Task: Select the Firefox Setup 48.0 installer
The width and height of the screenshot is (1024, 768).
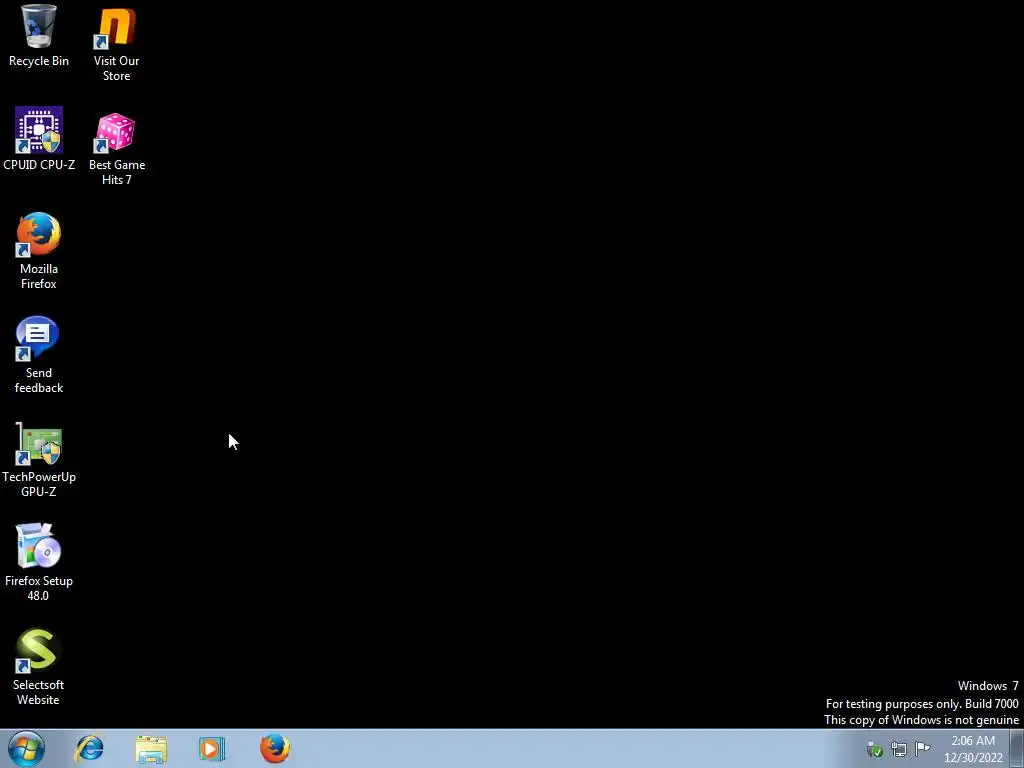Action: click(39, 562)
